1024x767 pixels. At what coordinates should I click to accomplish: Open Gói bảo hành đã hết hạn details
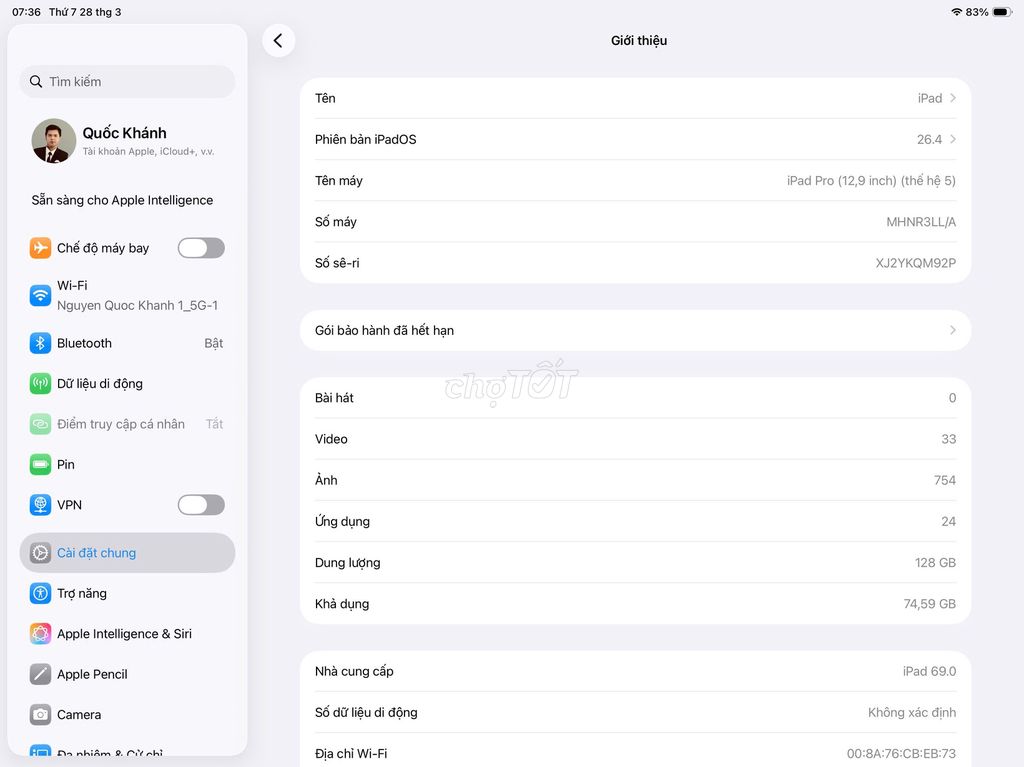(630, 330)
